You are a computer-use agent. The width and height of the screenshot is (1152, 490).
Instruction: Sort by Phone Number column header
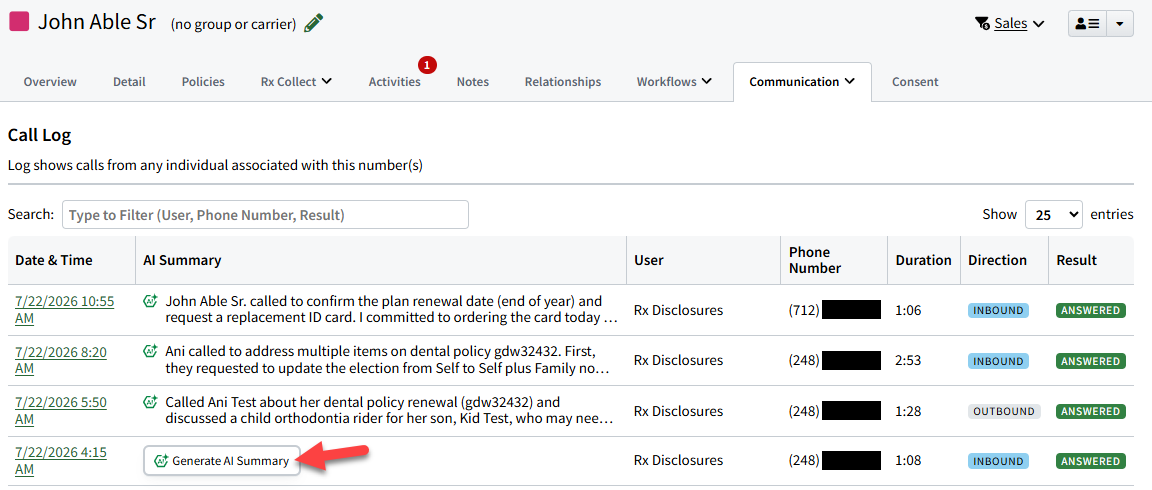834,260
